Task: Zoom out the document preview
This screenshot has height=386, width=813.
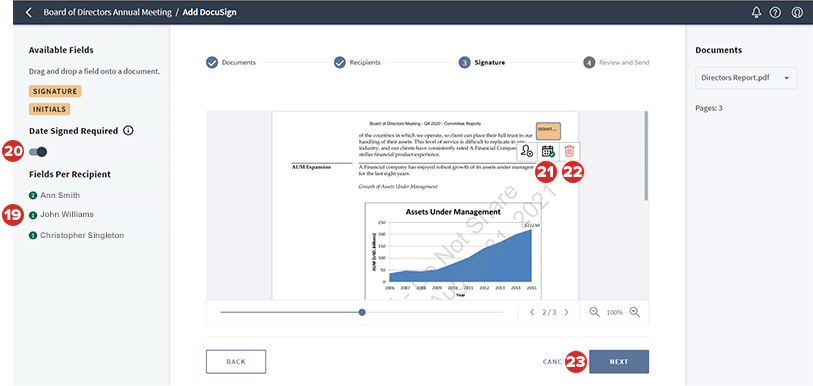Action: coord(595,312)
